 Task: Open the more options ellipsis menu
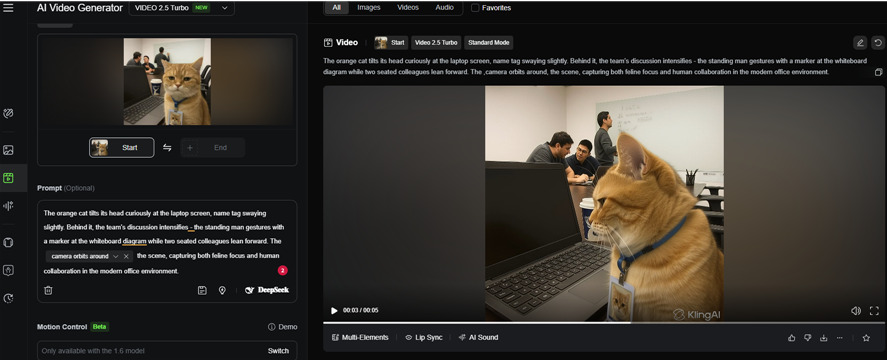839,338
